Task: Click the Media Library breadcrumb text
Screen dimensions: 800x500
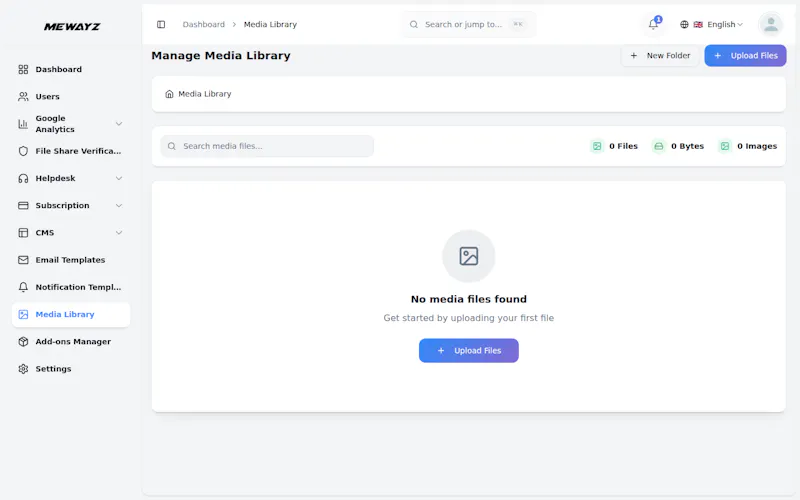Action: click(x=270, y=24)
